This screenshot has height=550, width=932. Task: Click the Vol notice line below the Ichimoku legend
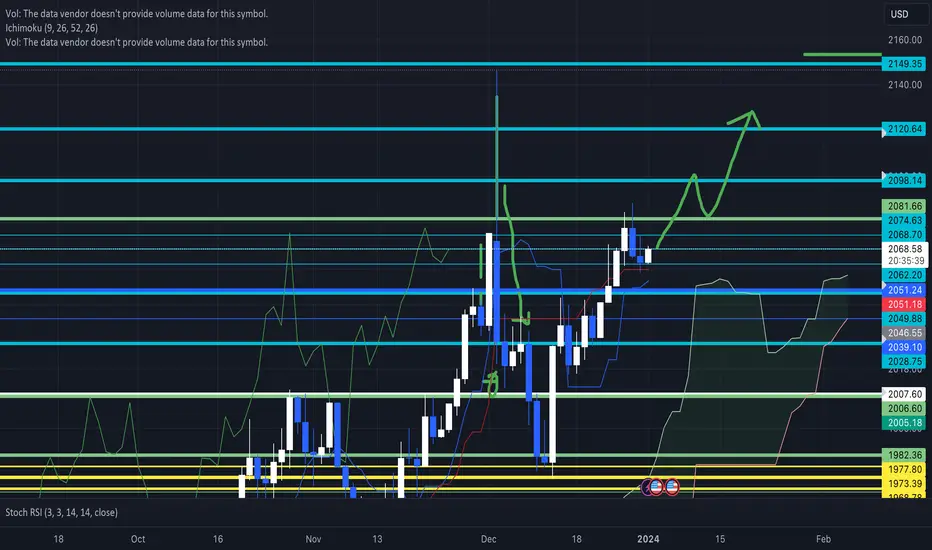tap(137, 42)
